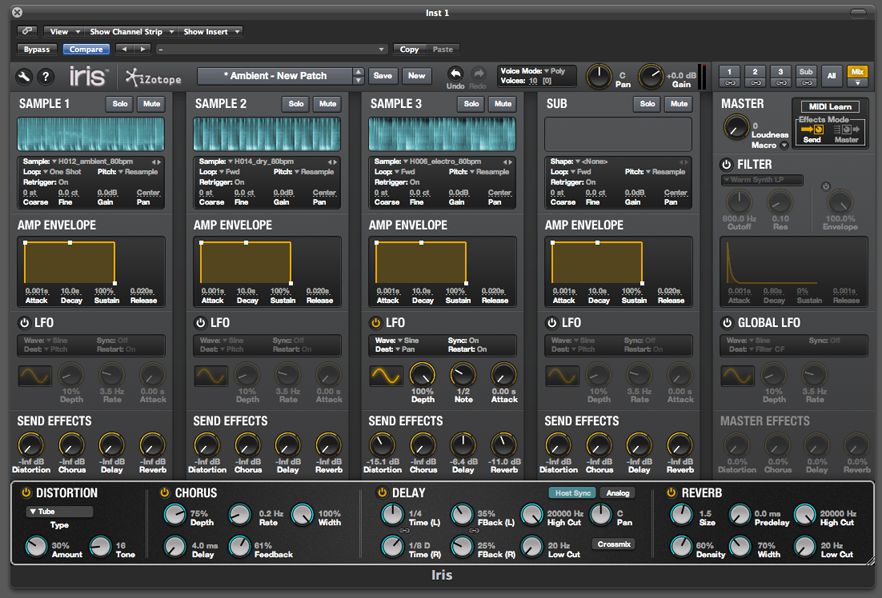Toggle Sample 2 LFO power button

[x=200, y=323]
